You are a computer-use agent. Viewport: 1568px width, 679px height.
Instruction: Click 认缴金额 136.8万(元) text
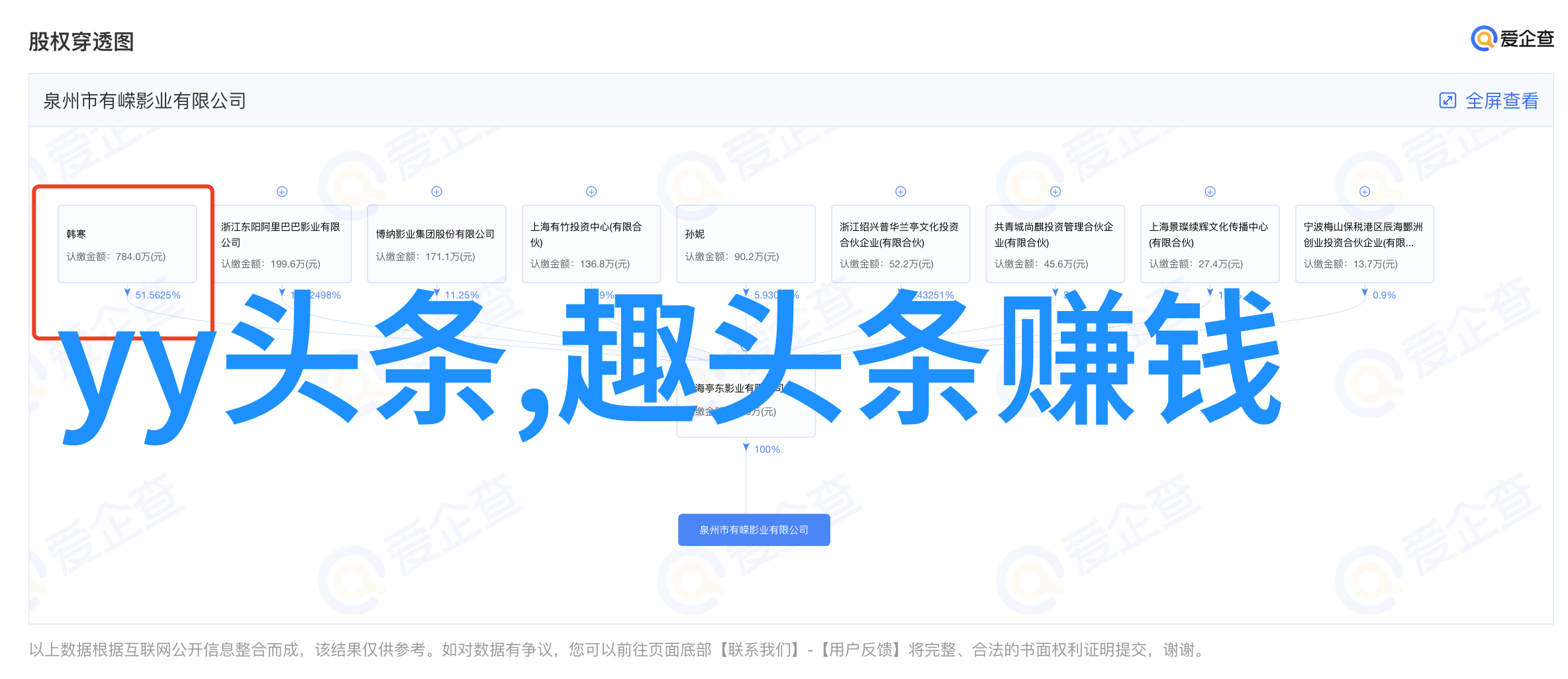click(580, 264)
